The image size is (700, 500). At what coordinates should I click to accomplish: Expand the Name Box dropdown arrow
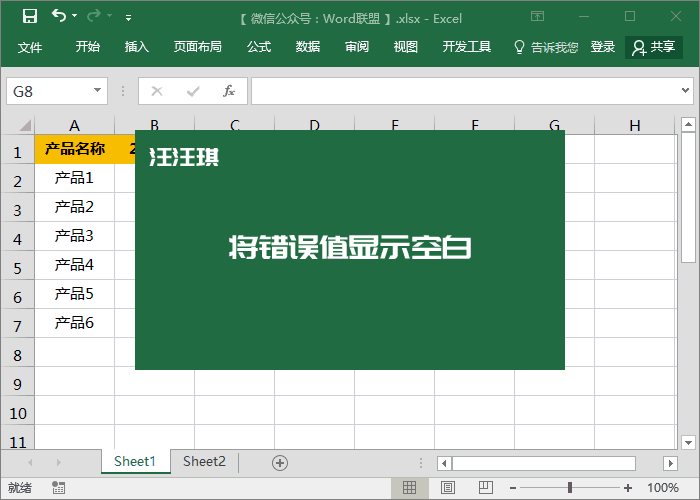coord(97,91)
